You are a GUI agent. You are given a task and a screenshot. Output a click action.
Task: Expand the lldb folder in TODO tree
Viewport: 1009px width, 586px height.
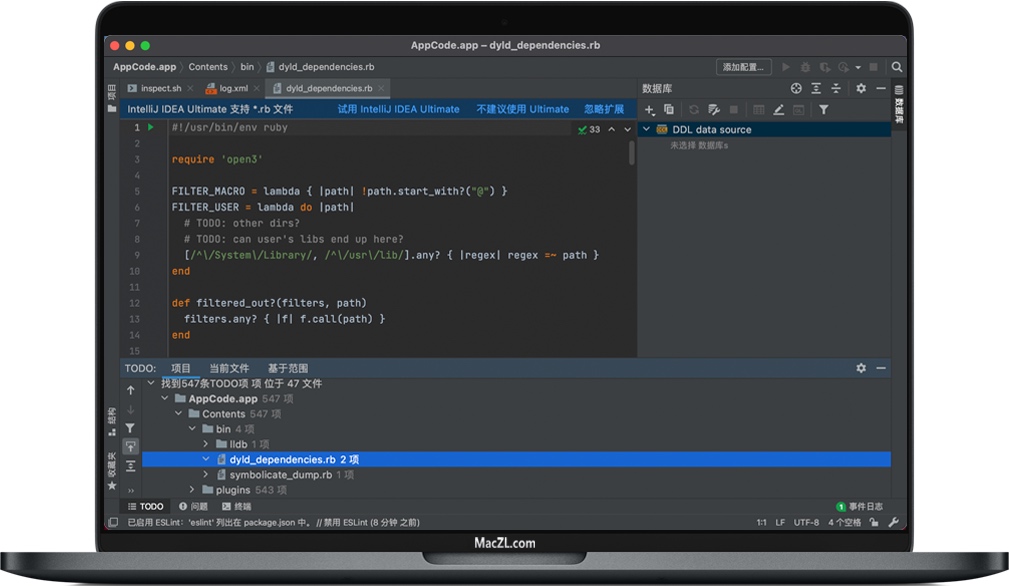(205, 444)
